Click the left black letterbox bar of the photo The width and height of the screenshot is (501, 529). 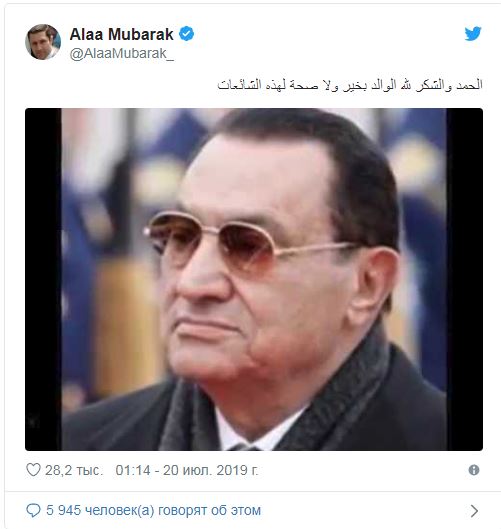click(43, 279)
